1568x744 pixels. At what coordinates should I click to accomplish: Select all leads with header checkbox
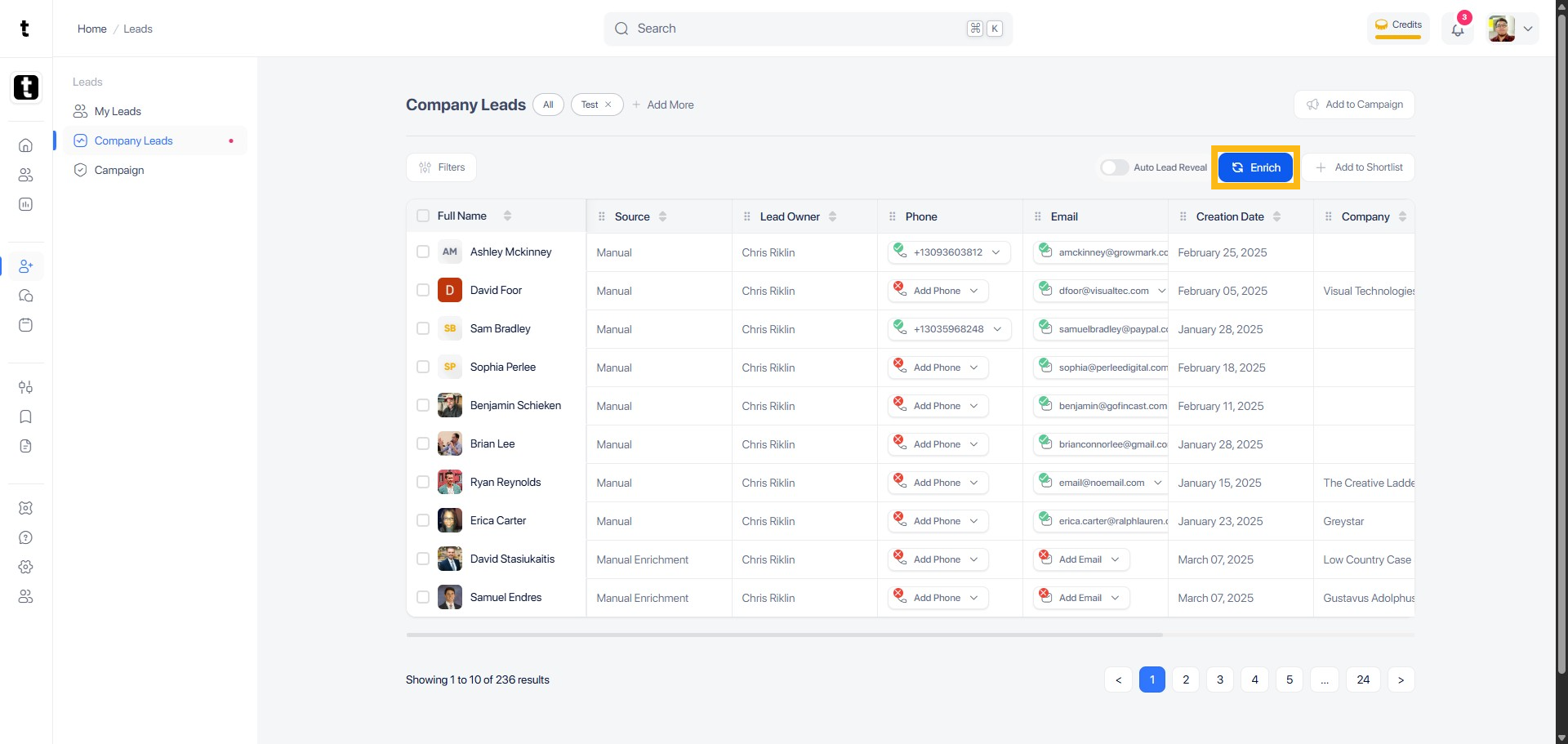pyautogui.click(x=423, y=216)
